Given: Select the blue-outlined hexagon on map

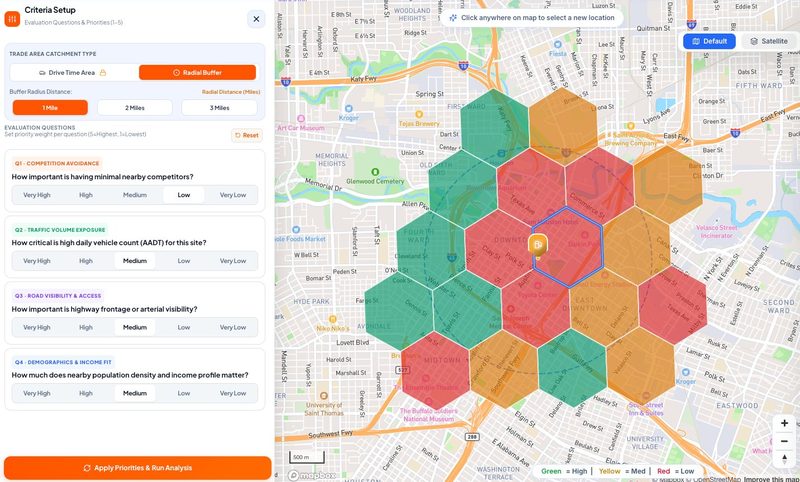Looking at the screenshot, I should (x=568, y=247).
